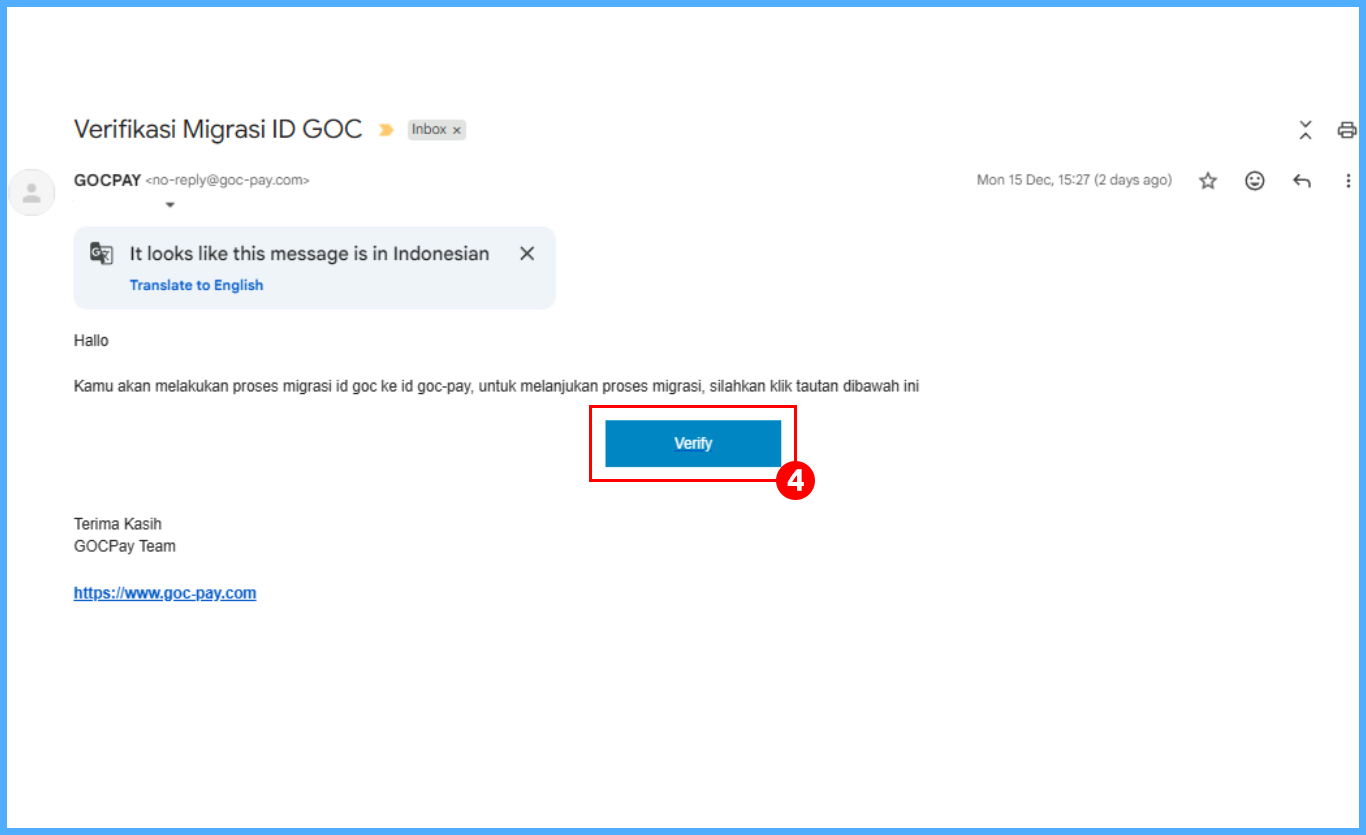Print this email with the printer icon
This screenshot has height=835, width=1366.
coord(1346,130)
